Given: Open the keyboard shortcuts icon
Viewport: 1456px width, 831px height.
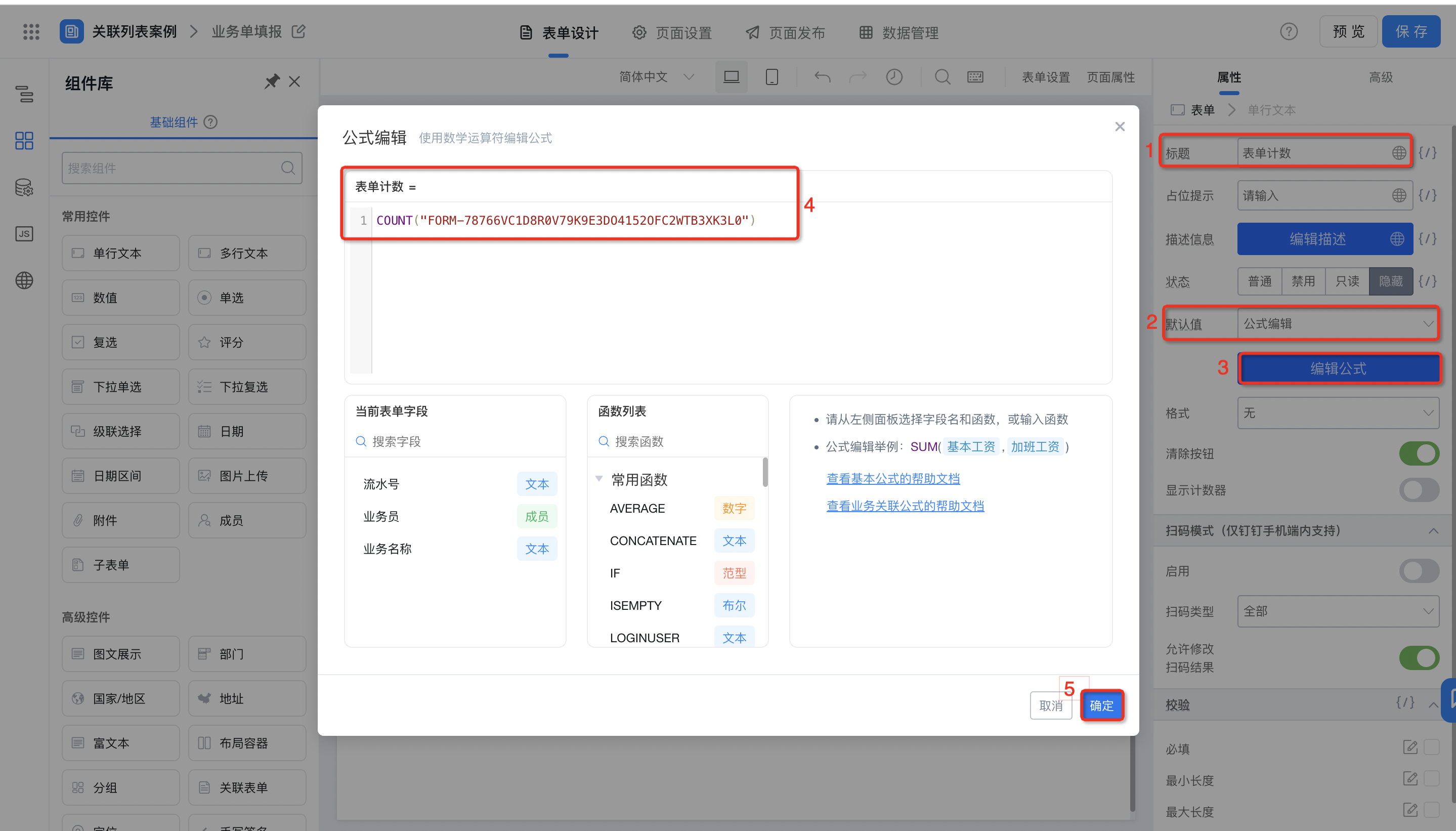Looking at the screenshot, I should [975, 76].
